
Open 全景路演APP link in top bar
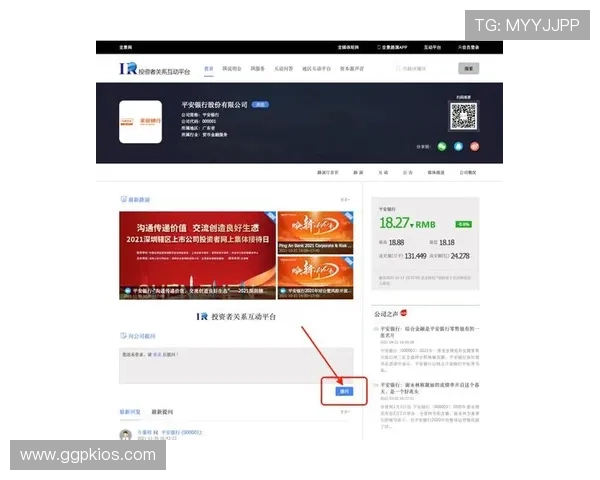coord(392,47)
